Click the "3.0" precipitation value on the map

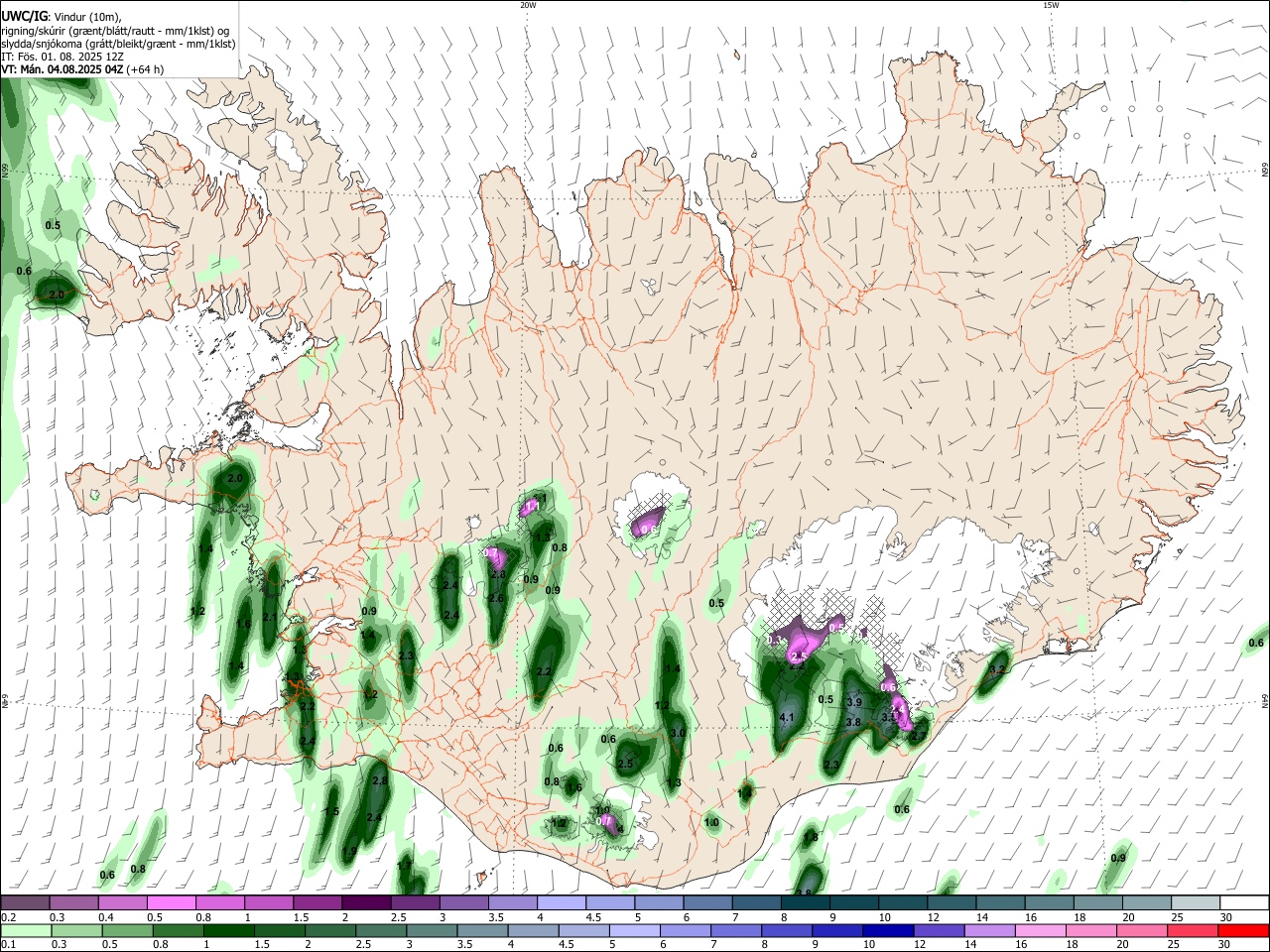679,733
